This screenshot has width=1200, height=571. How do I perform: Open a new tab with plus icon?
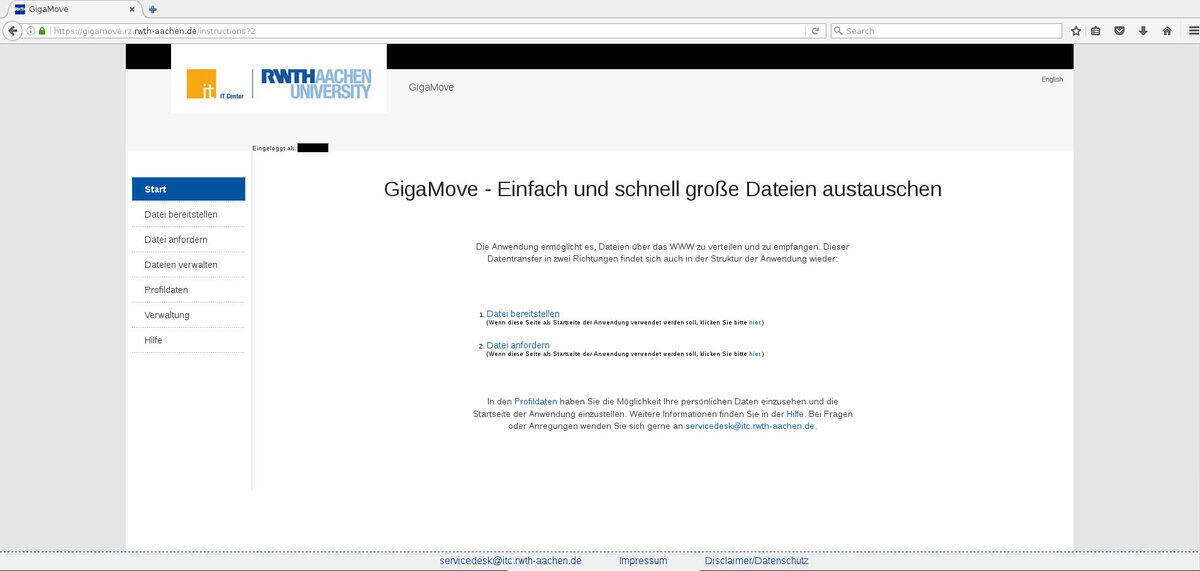click(153, 9)
